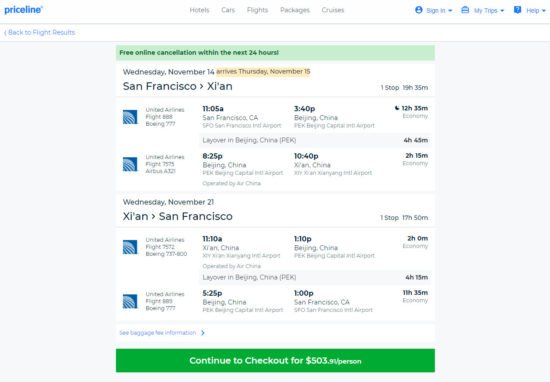550x382 pixels.
Task: Go to the Hotels section
Action: pyautogui.click(x=199, y=10)
